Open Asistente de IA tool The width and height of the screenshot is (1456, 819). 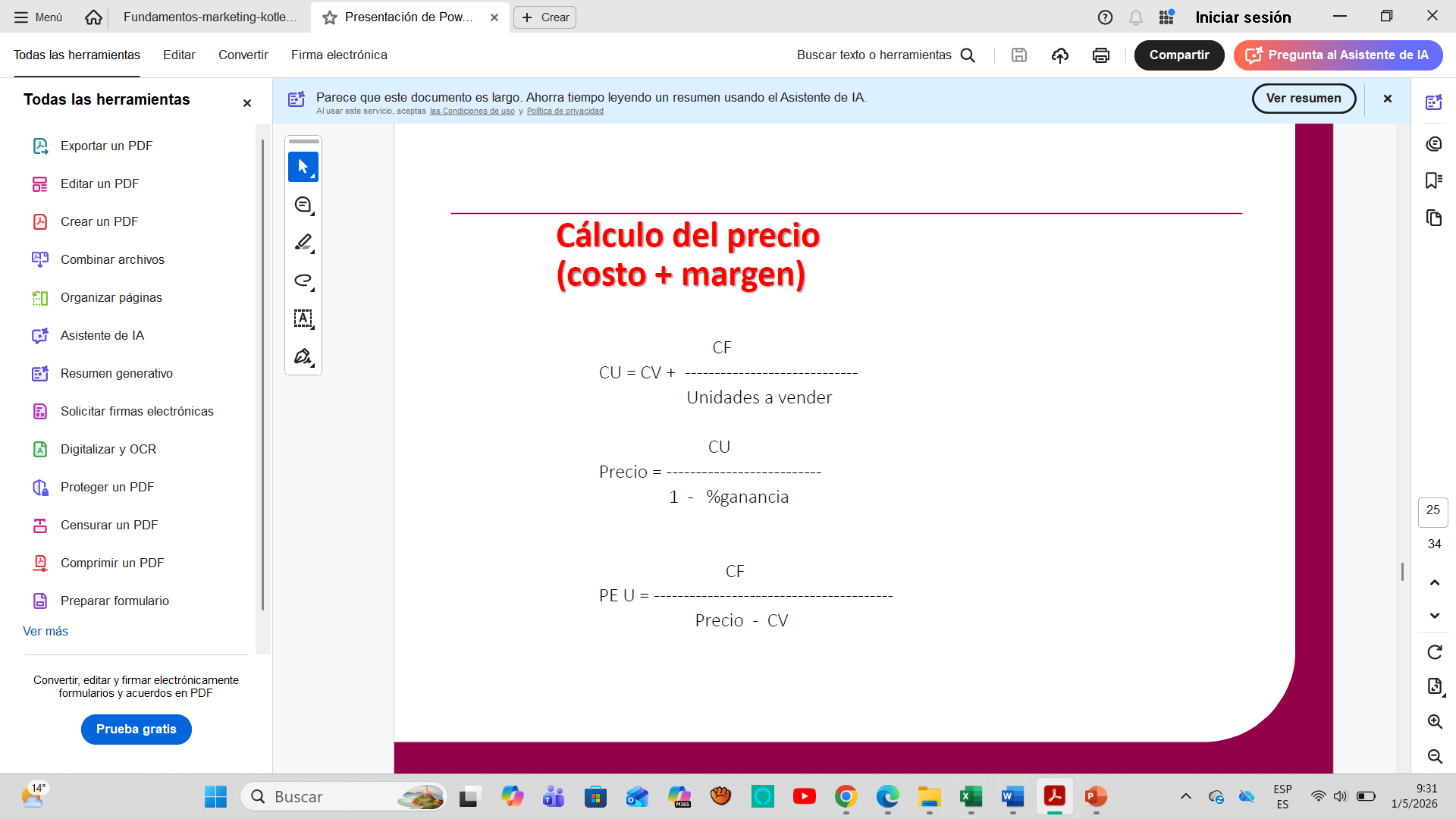102,335
